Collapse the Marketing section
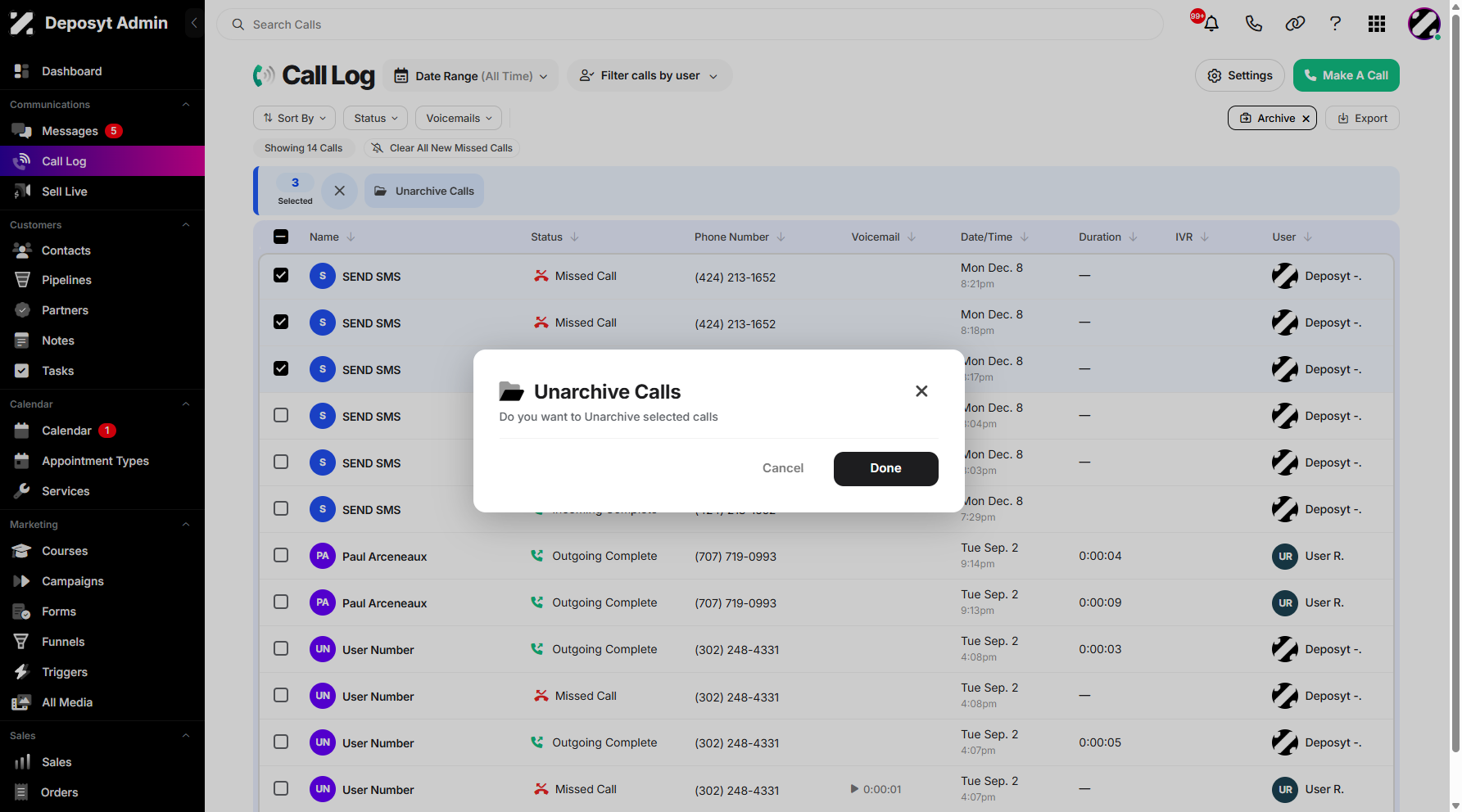 (x=186, y=525)
